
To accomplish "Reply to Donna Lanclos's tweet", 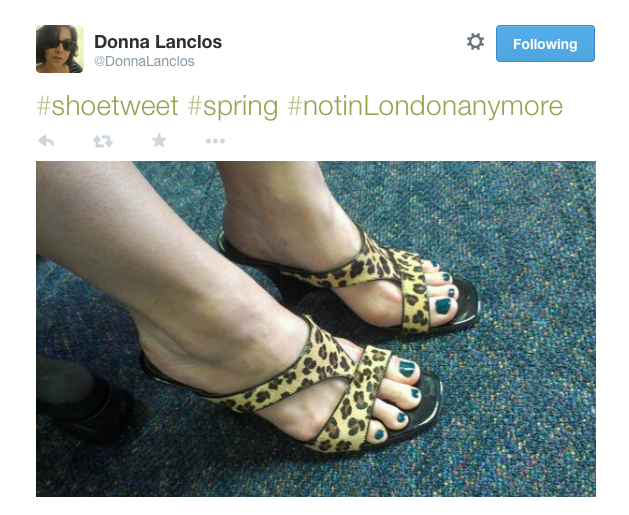I will coord(46,141).
